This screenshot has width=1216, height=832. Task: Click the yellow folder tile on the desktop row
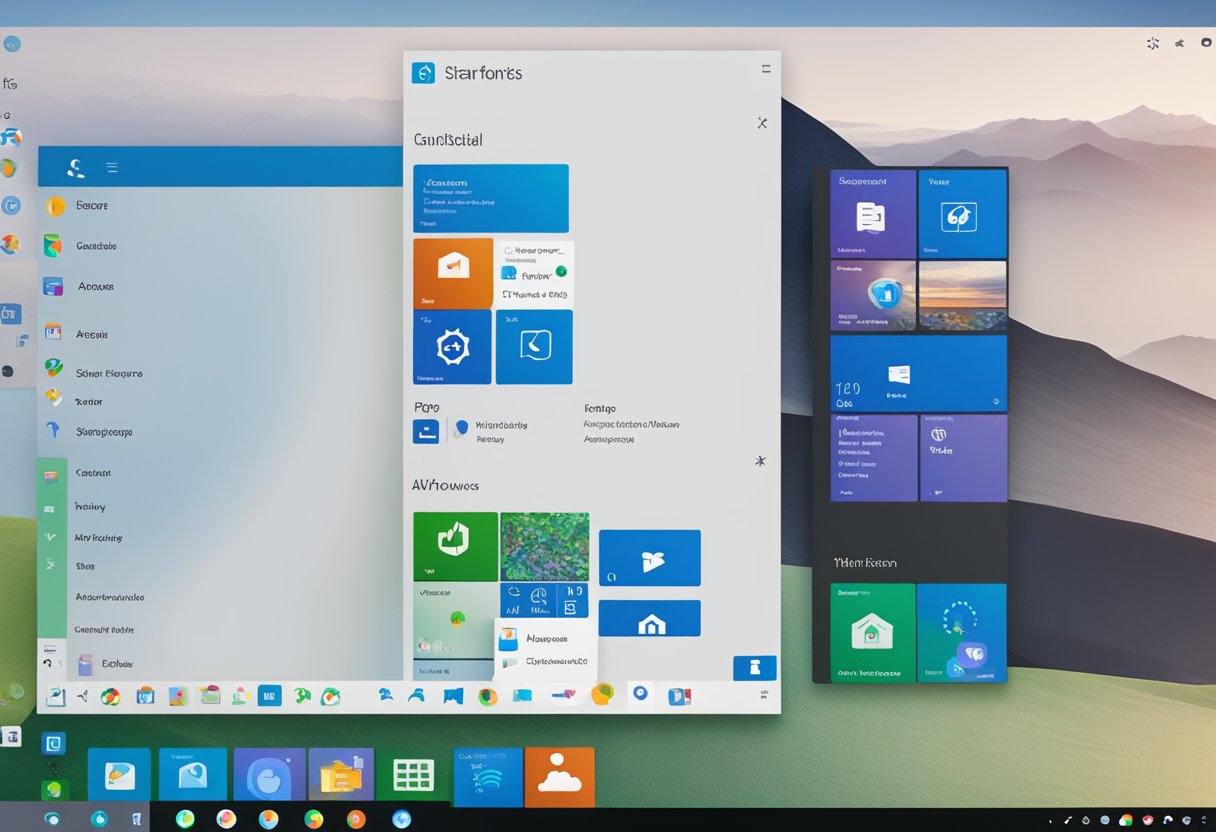tap(344, 775)
